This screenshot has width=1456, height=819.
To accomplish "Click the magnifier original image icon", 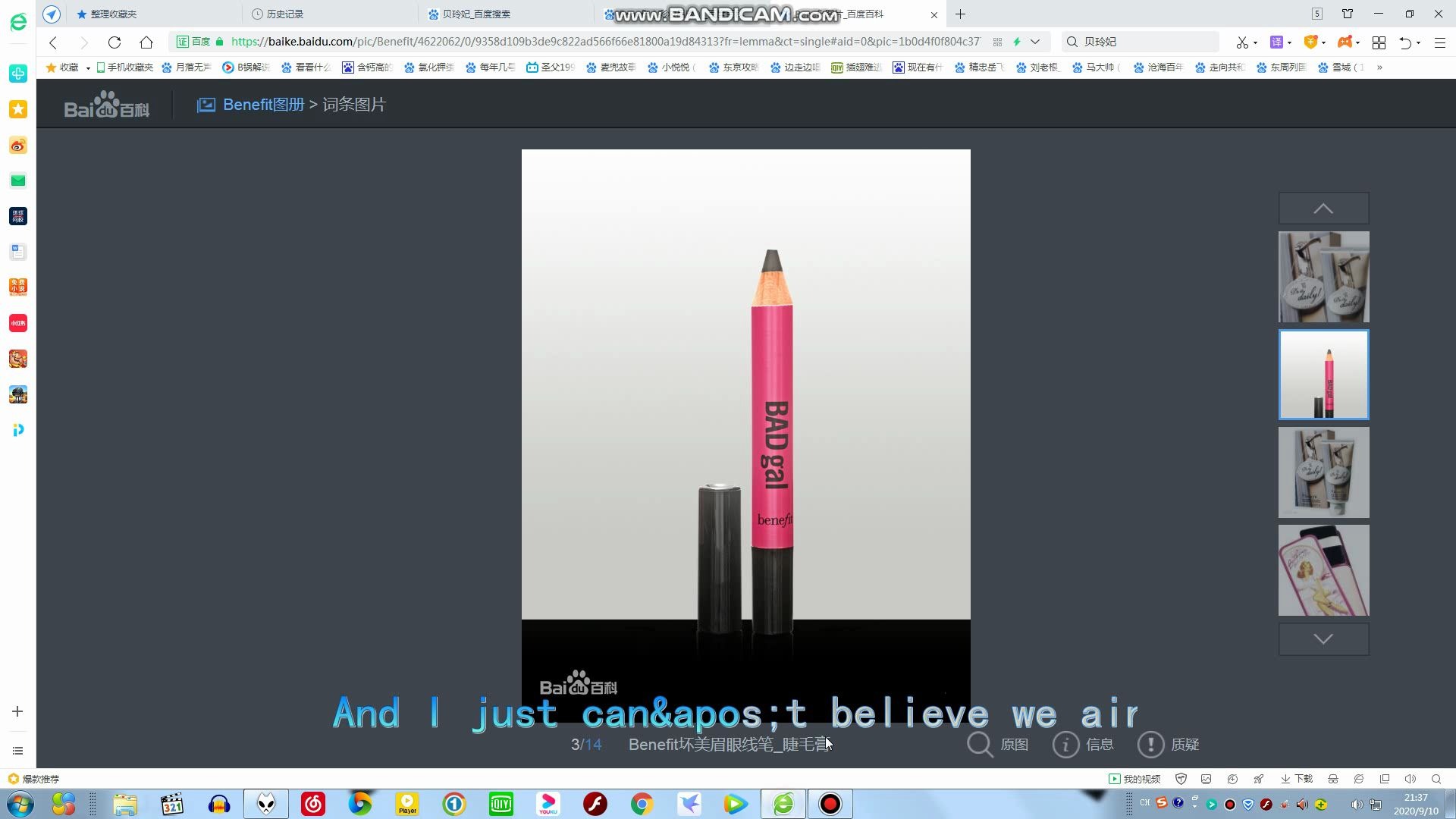I will coord(980,745).
